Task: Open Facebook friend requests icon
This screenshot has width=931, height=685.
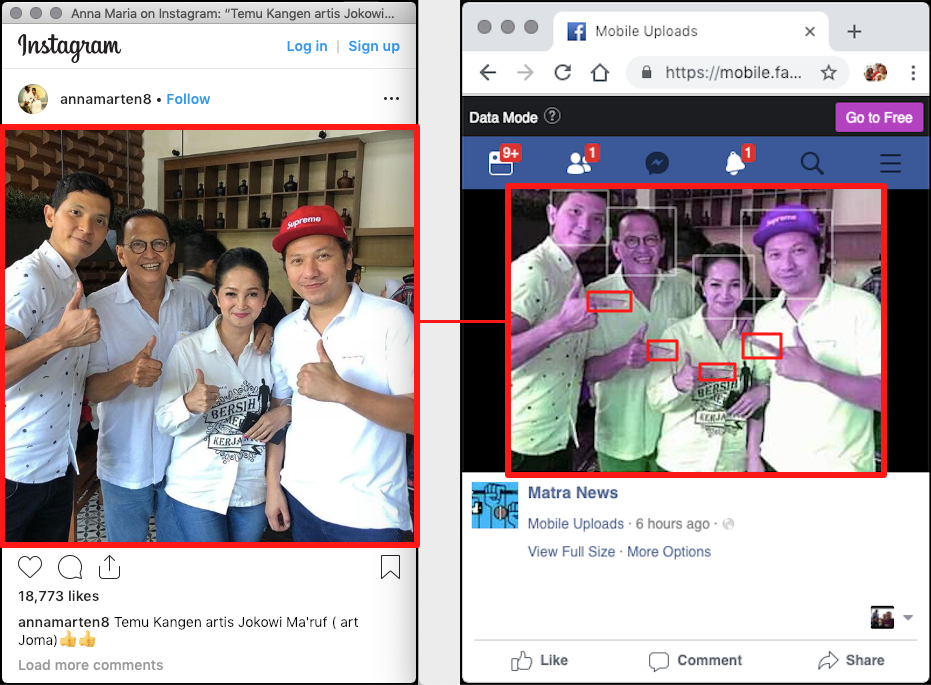Action: click(580, 163)
